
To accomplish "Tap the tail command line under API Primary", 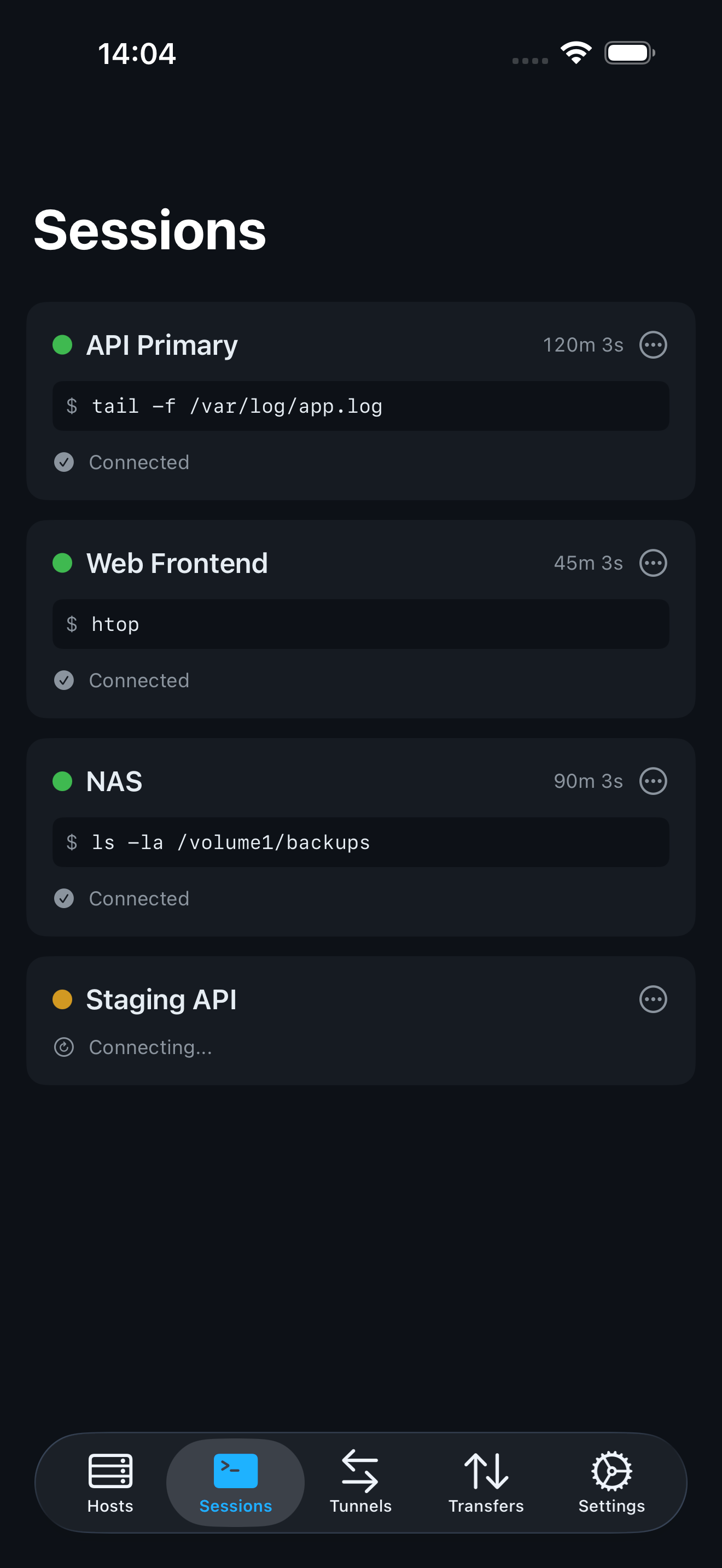I will tap(361, 405).
